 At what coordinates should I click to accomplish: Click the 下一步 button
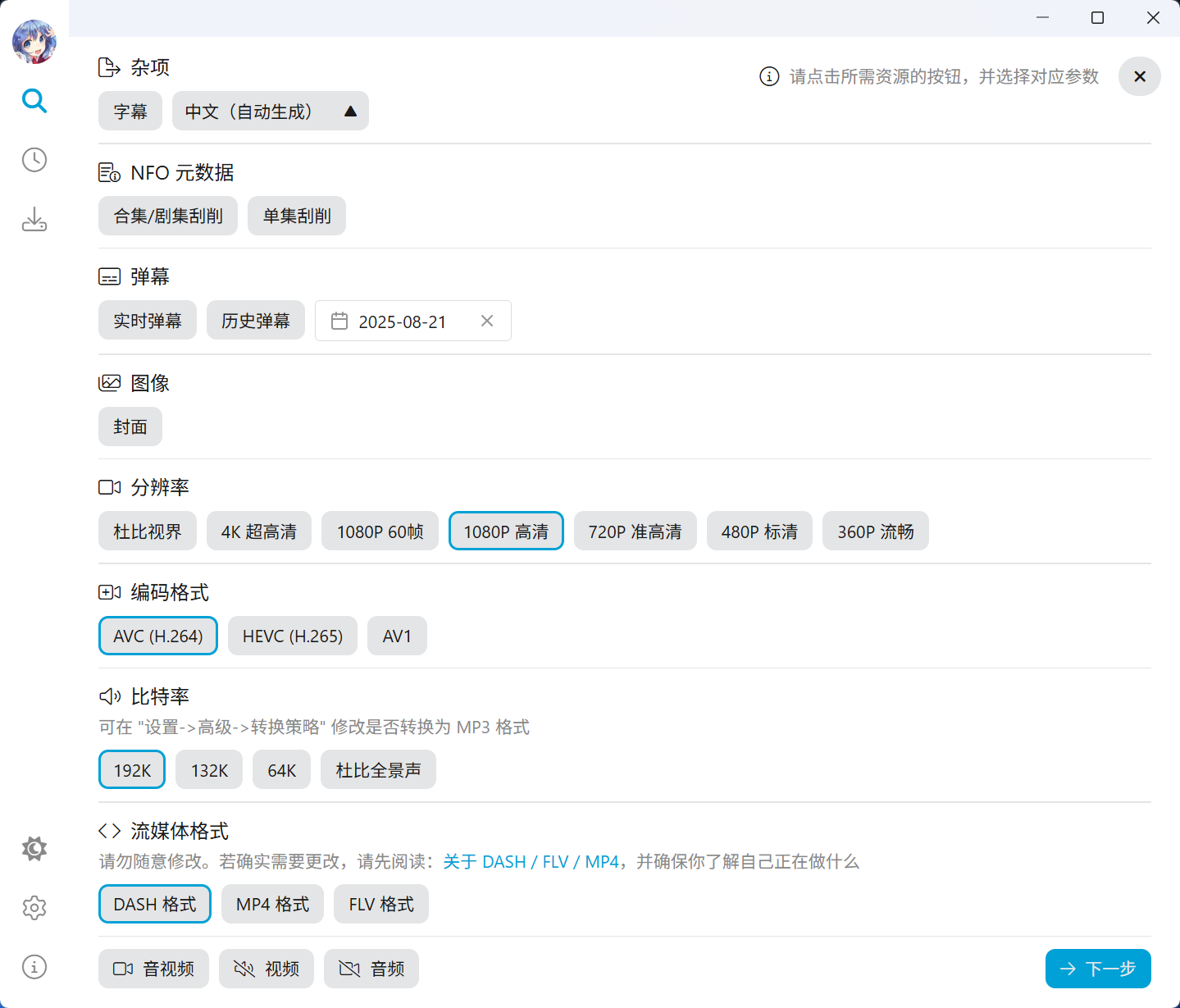[1097, 969]
